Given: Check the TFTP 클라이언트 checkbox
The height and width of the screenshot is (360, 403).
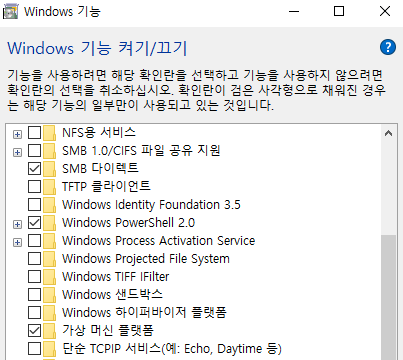Looking at the screenshot, I should click(34, 187).
